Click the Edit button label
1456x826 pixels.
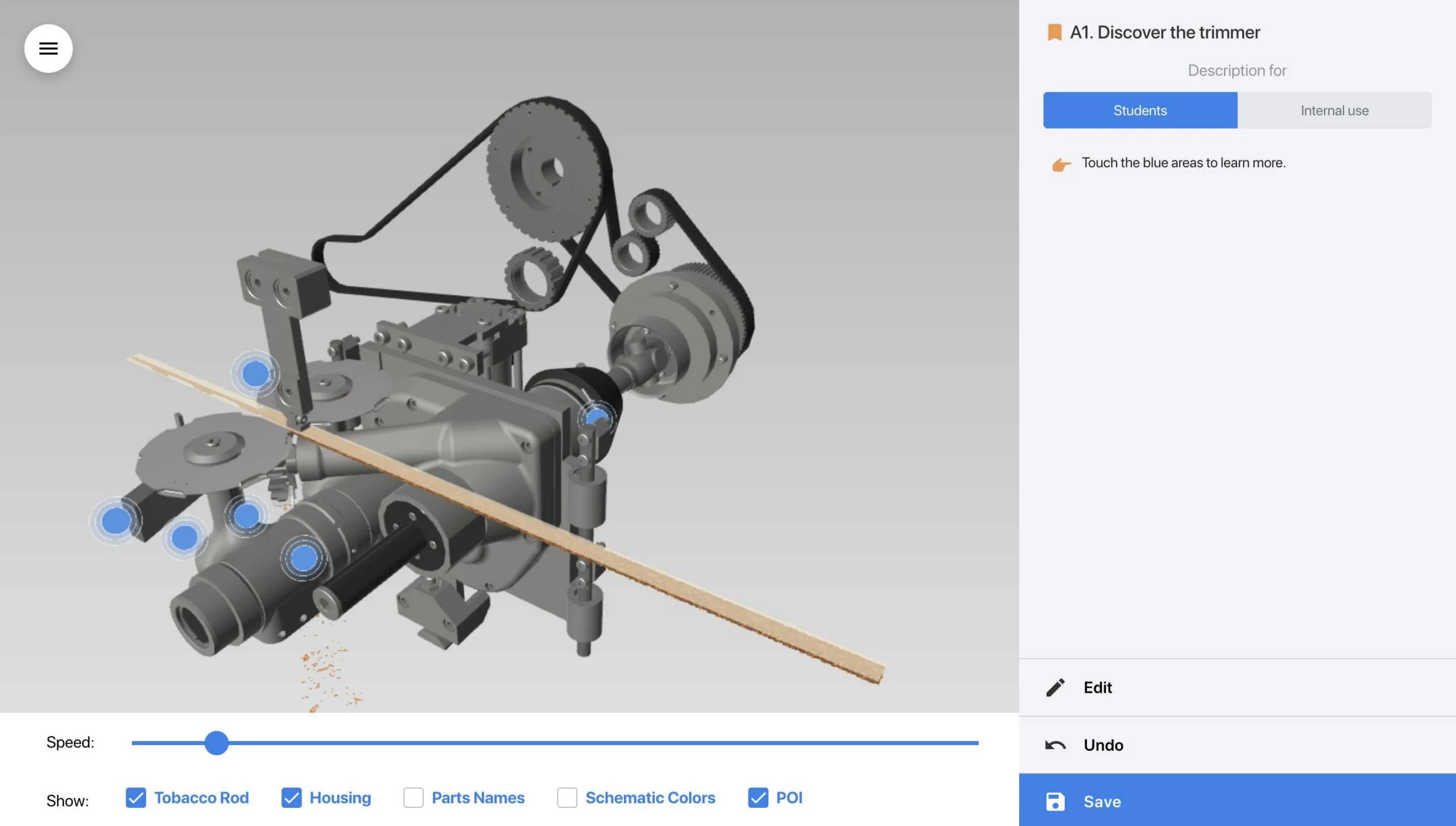(1097, 687)
